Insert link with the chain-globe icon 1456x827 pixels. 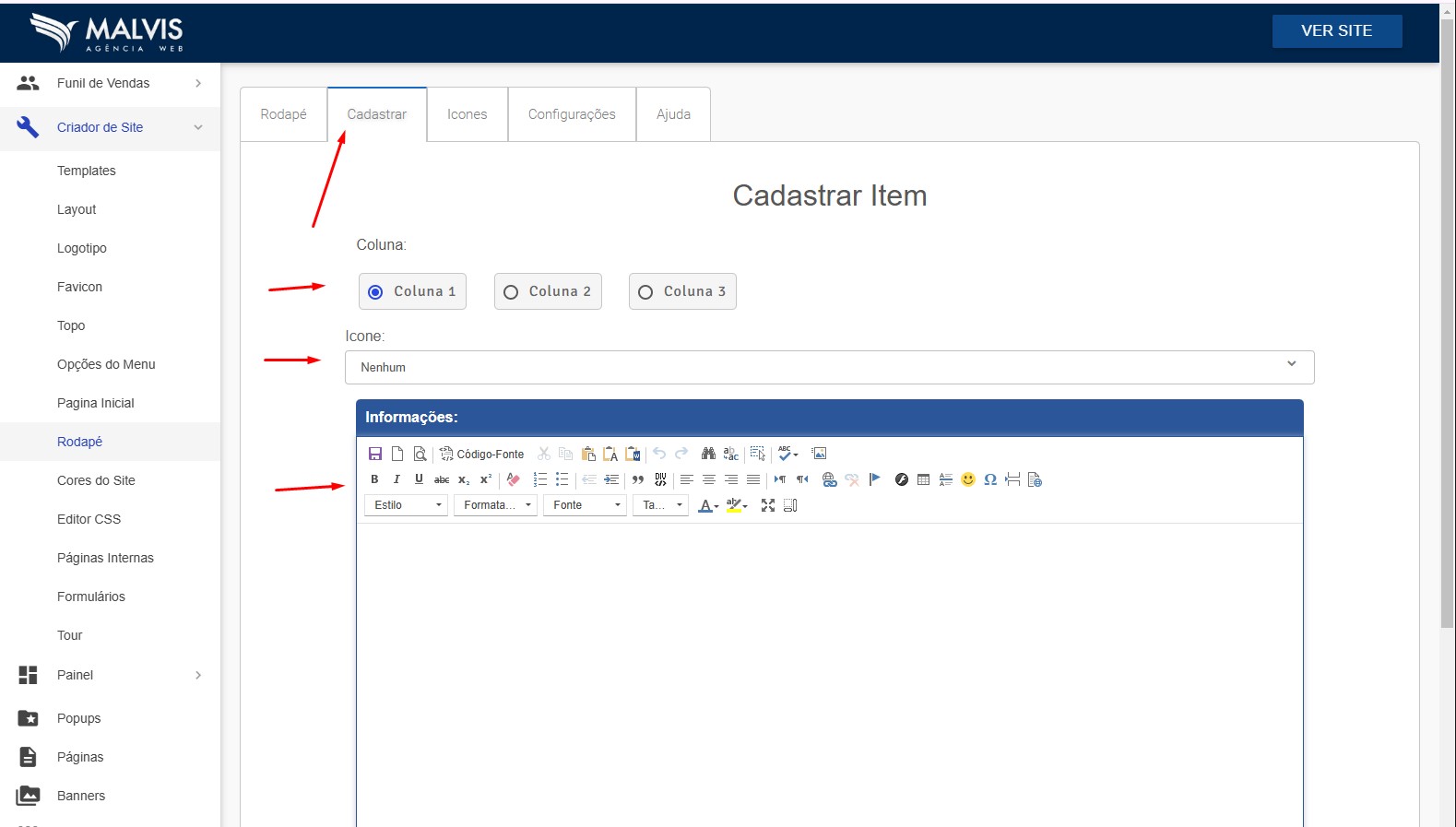830,479
